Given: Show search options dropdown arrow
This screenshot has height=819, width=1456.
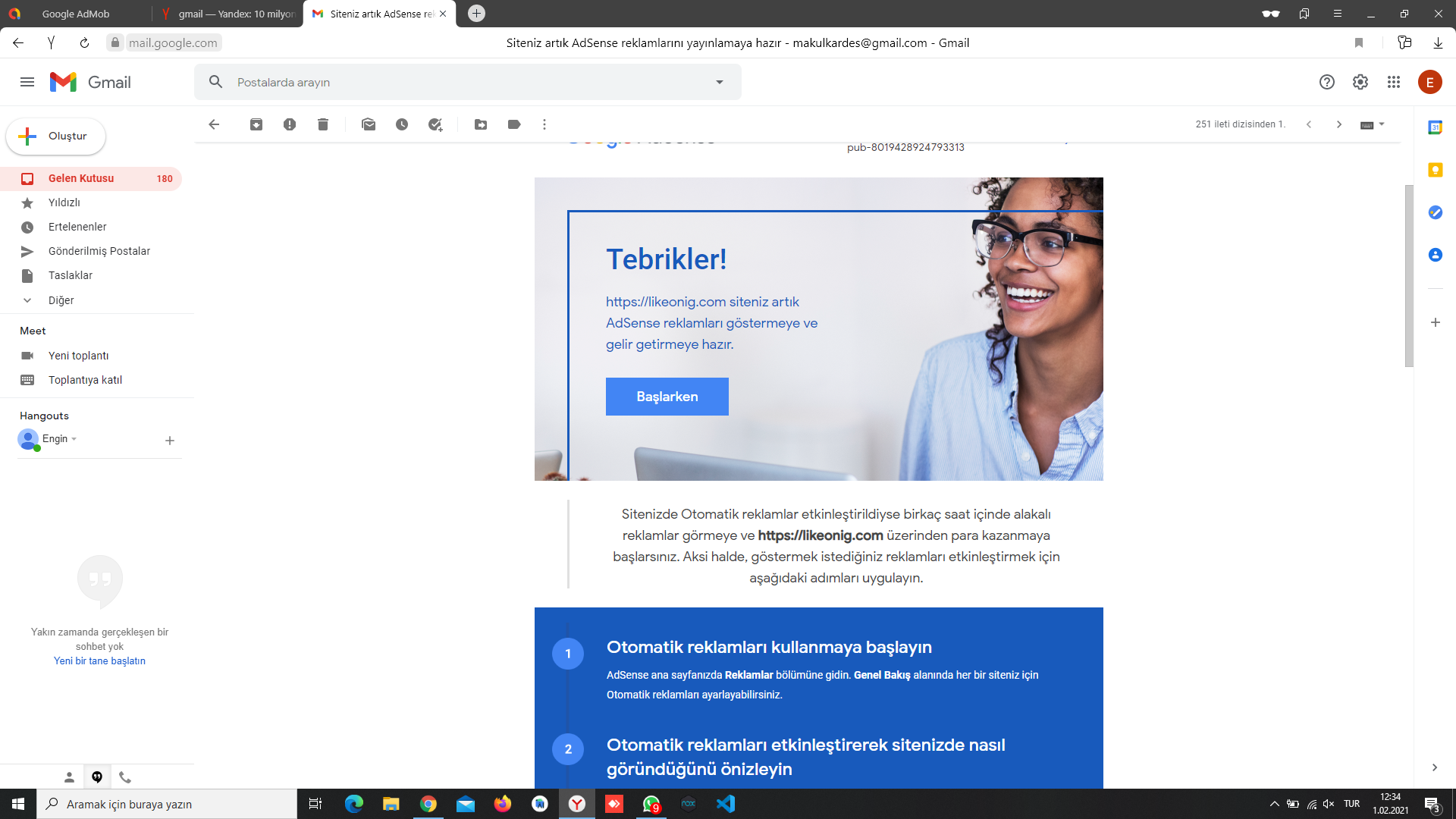Looking at the screenshot, I should (720, 82).
